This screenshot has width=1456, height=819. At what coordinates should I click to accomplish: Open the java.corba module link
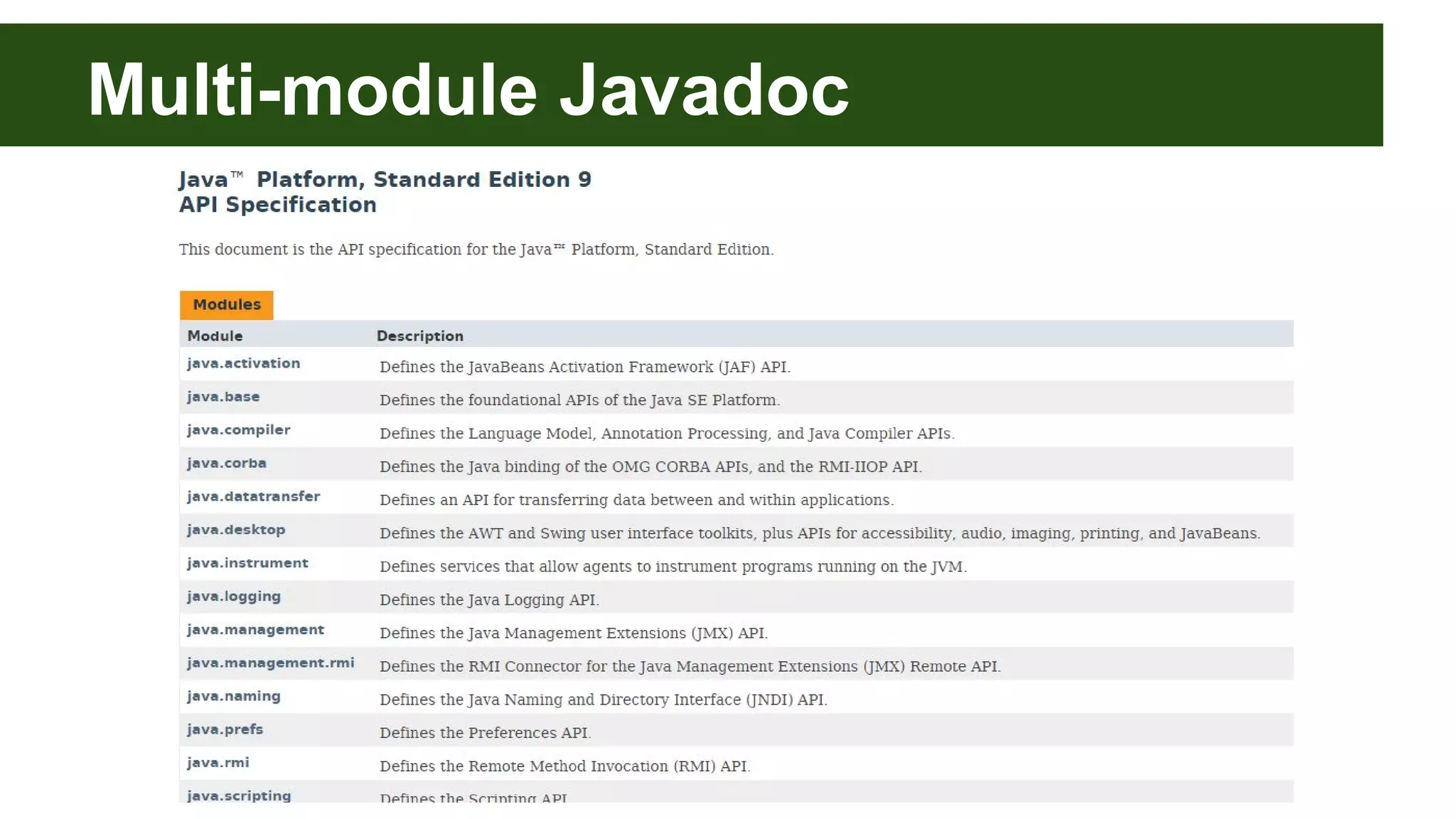click(226, 464)
